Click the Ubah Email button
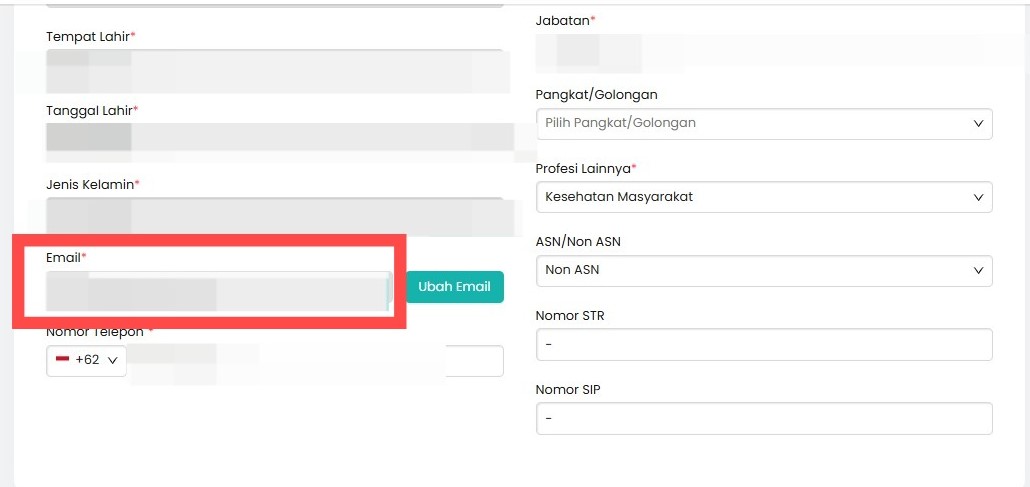The height and width of the screenshot is (487, 1030). click(x=455, y=287)
